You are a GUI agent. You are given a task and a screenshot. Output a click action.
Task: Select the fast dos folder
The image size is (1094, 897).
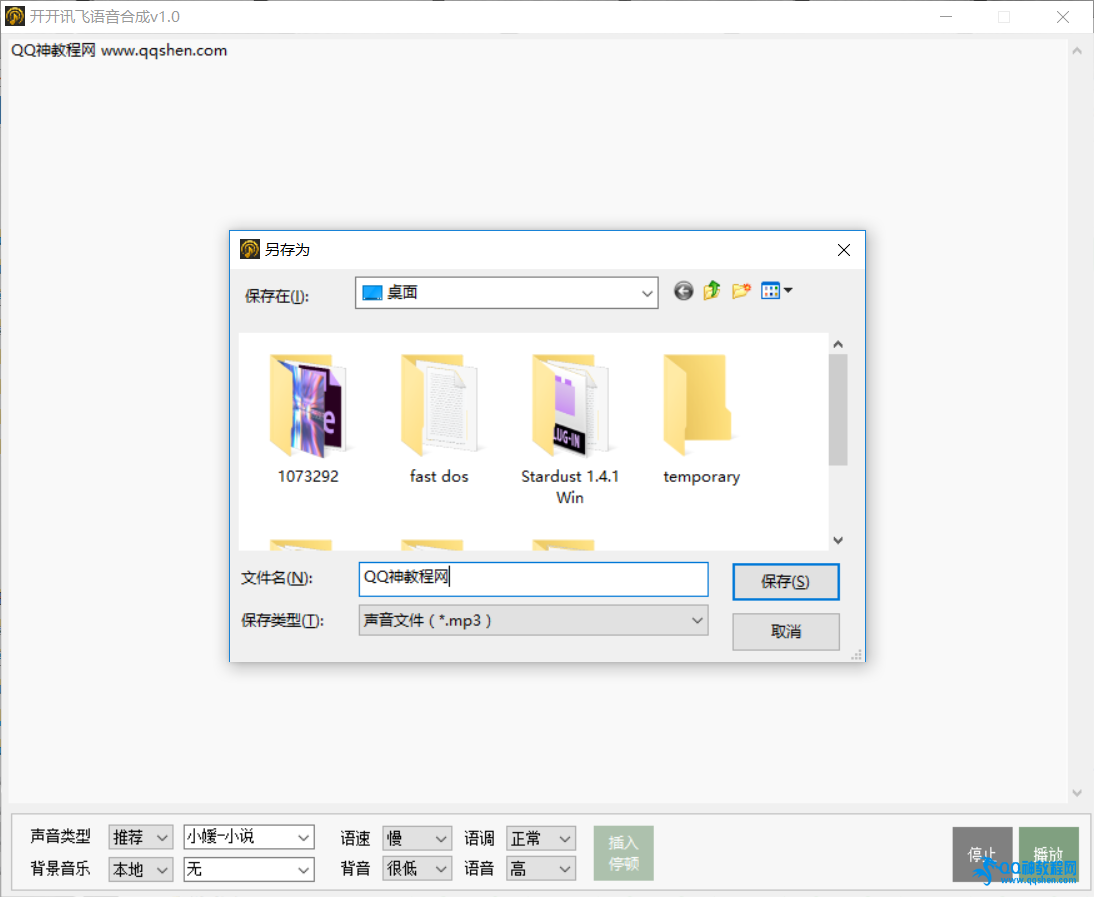pos(439,420)
